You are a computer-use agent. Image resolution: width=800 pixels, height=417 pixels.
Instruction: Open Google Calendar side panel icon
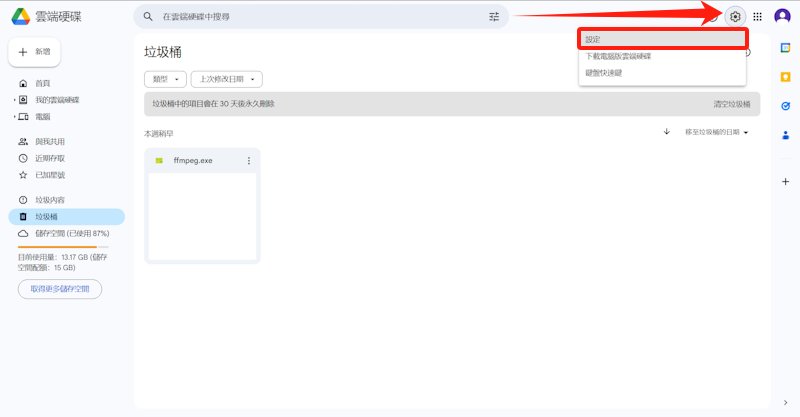click(786, 48)
